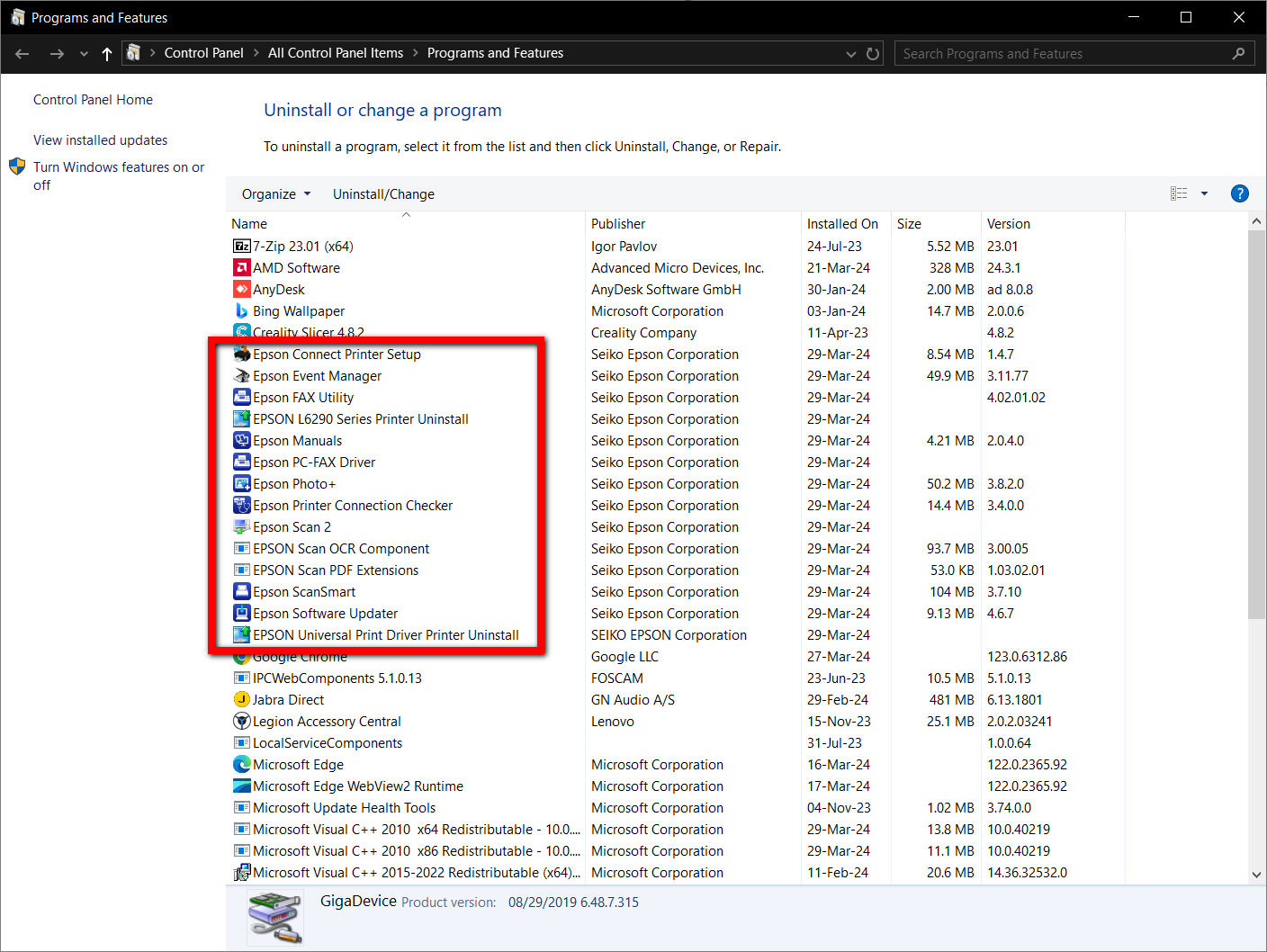Change the view with the view button

[x=1179, y=193]
